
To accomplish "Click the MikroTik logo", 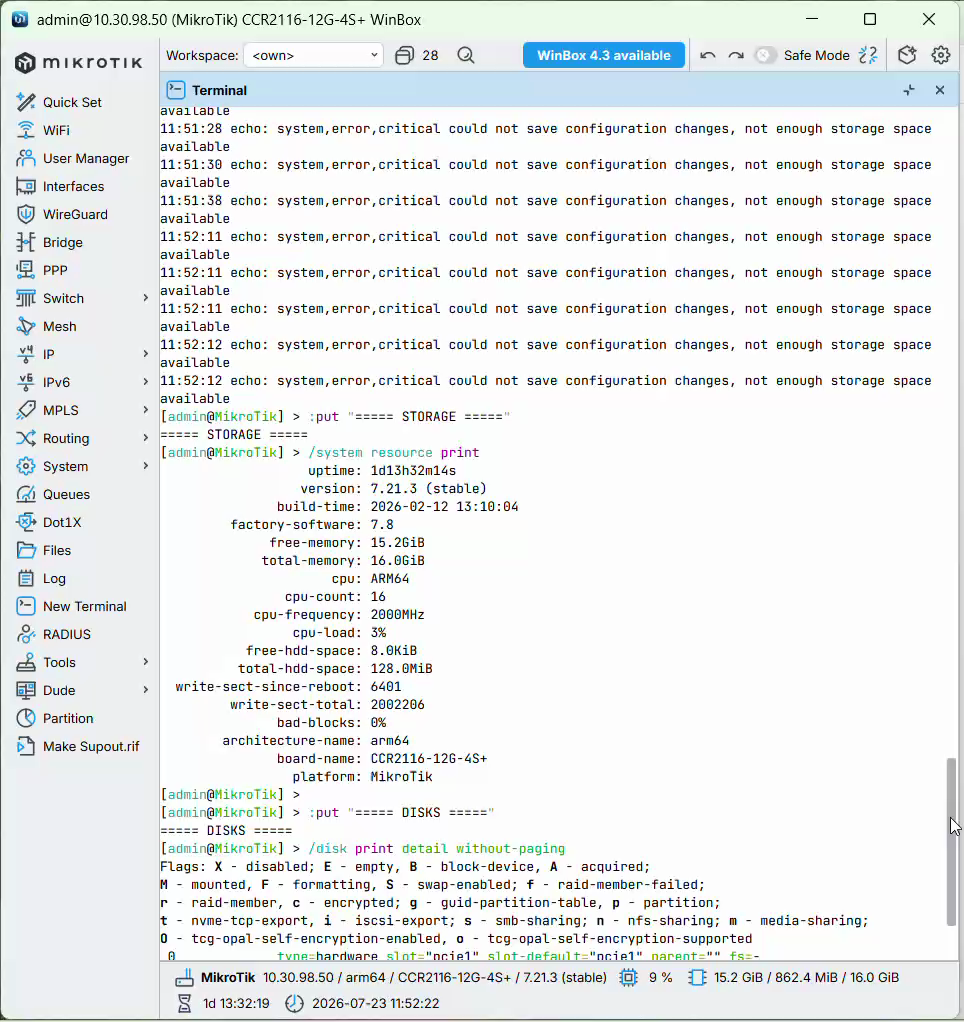I will (78, 63).
